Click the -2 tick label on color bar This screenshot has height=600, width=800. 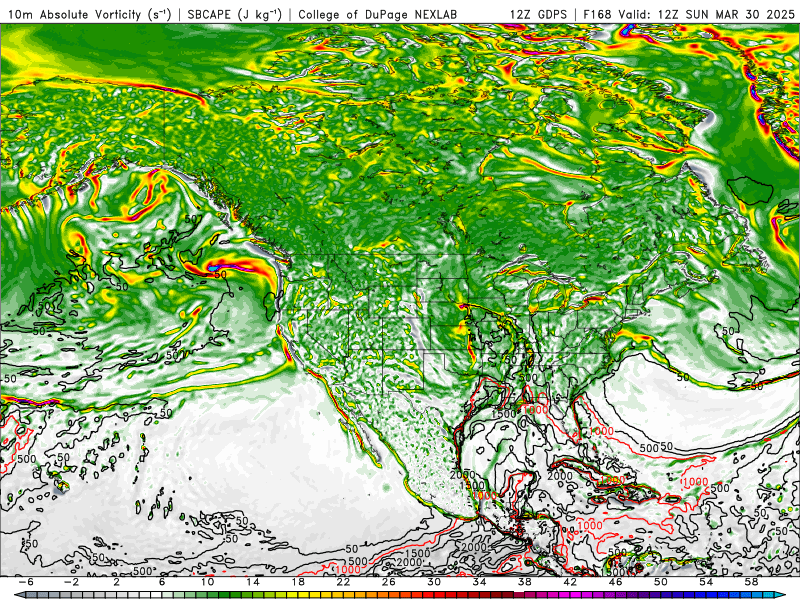[71, 582]
